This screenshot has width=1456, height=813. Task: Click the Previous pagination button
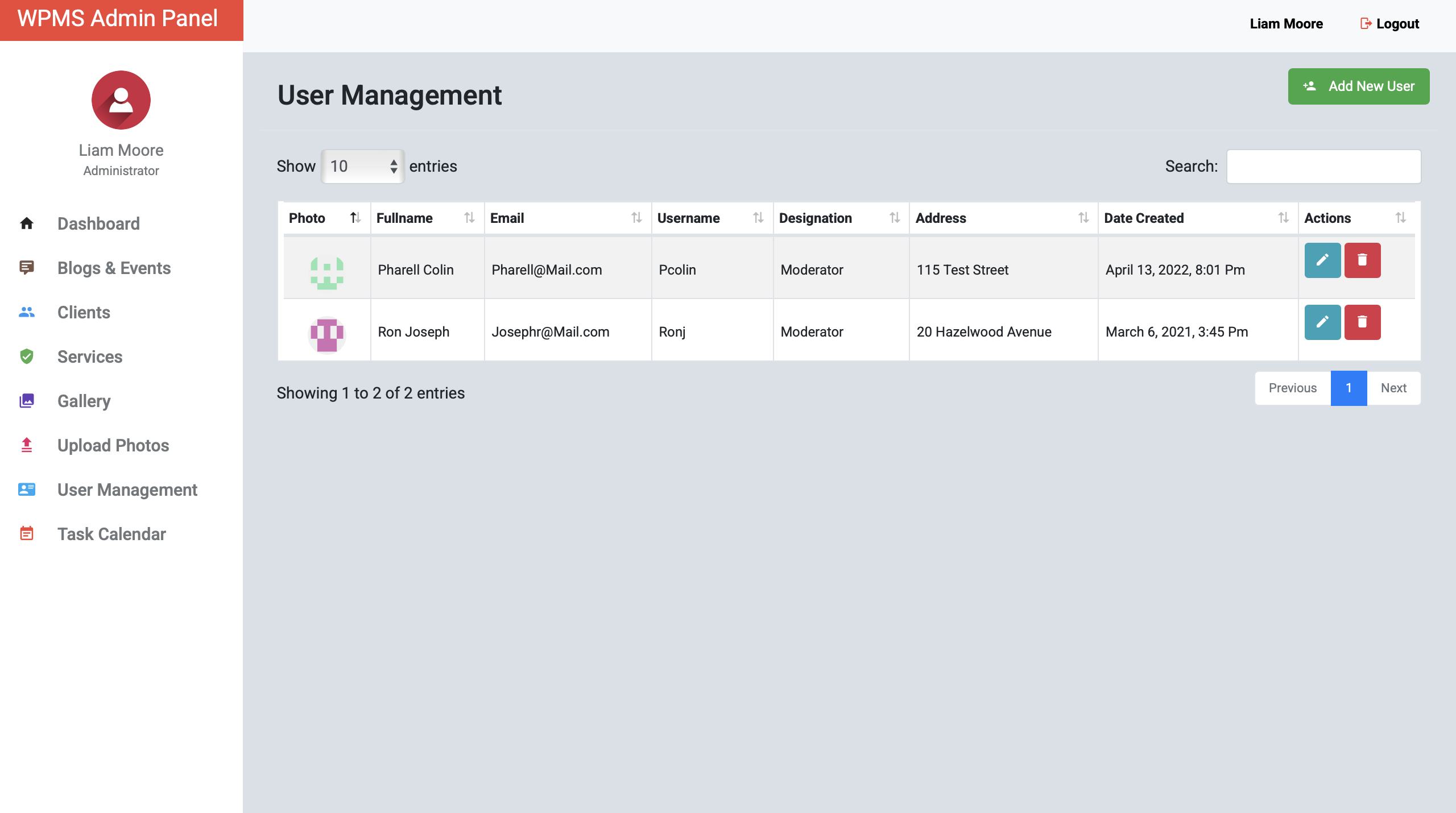coord(1293,388)
